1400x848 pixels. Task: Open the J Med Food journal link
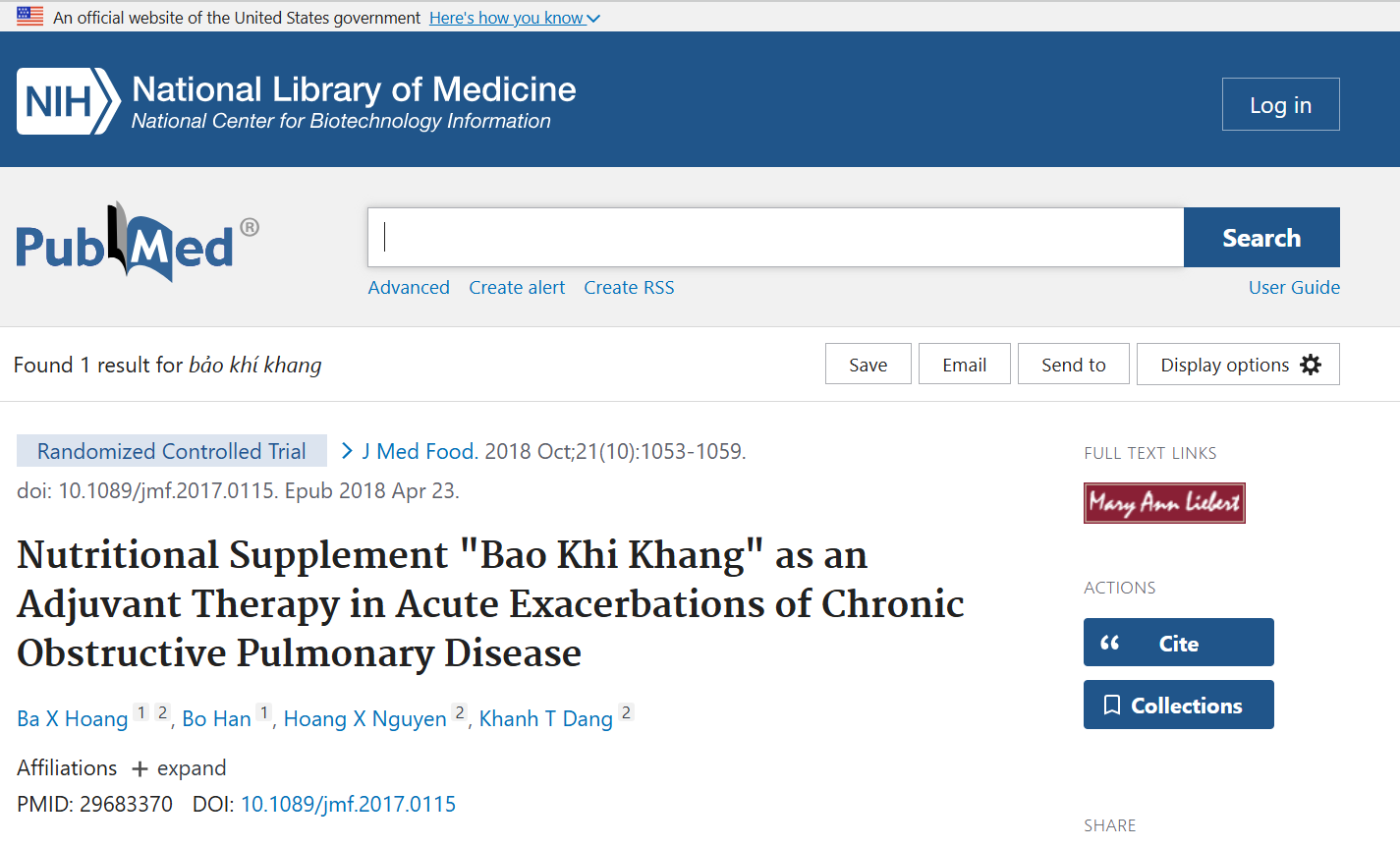click(417, 451)
